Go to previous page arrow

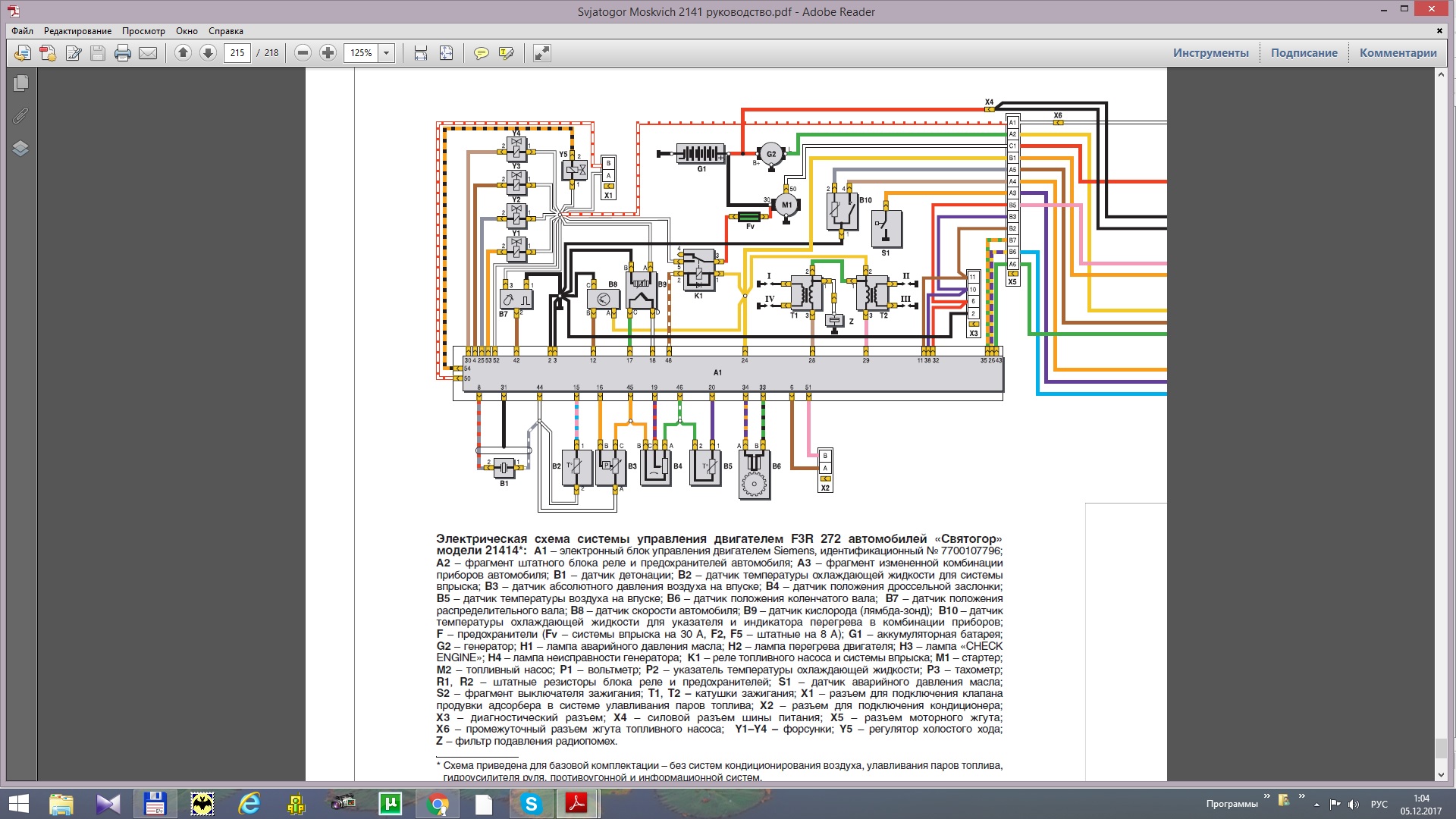183,53
